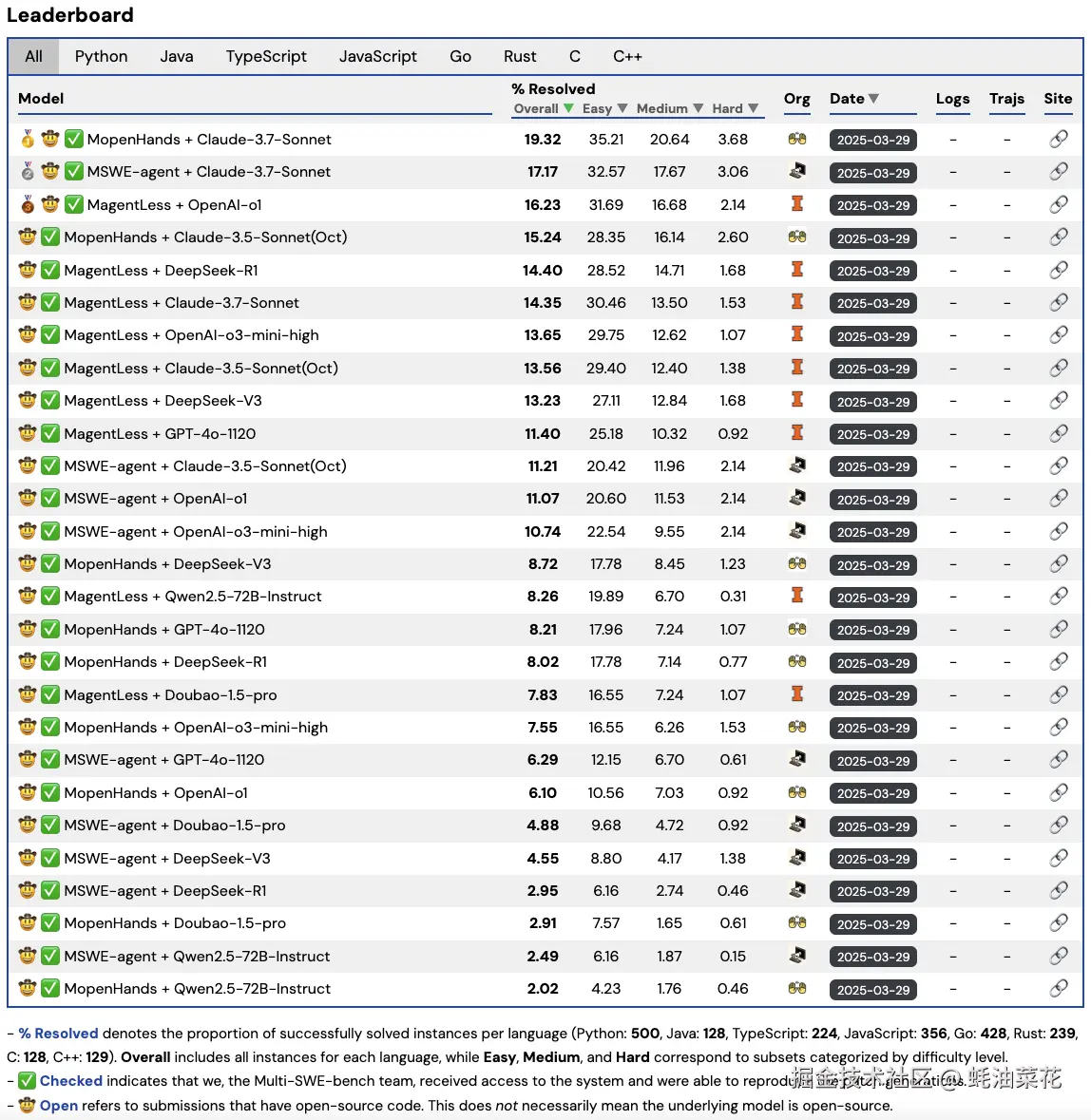Select the All languages tab
The image size is (1091, 1120).
click(33, 56)
